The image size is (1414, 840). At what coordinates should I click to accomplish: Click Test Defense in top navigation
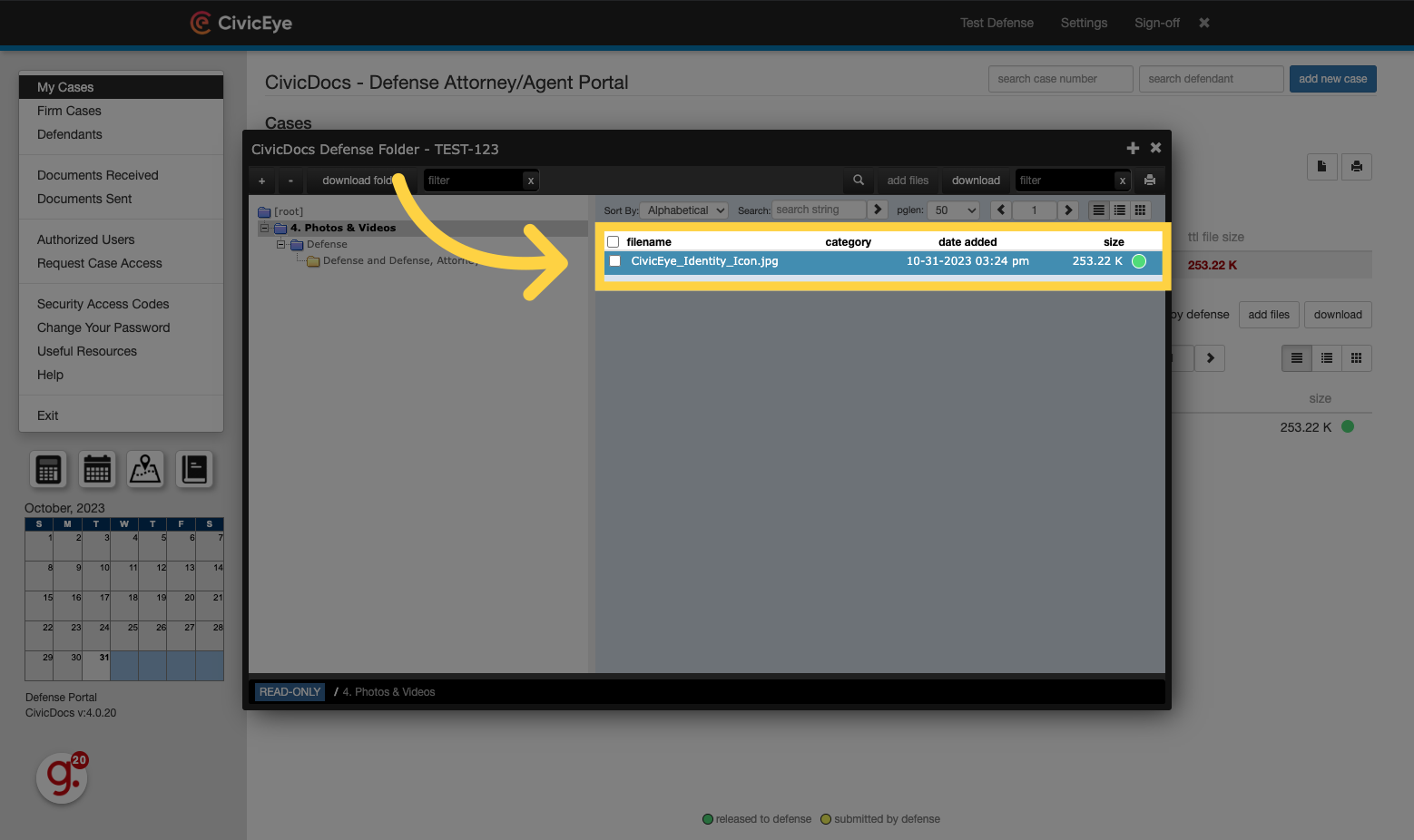pyautogui.click(x=997, y=23)
